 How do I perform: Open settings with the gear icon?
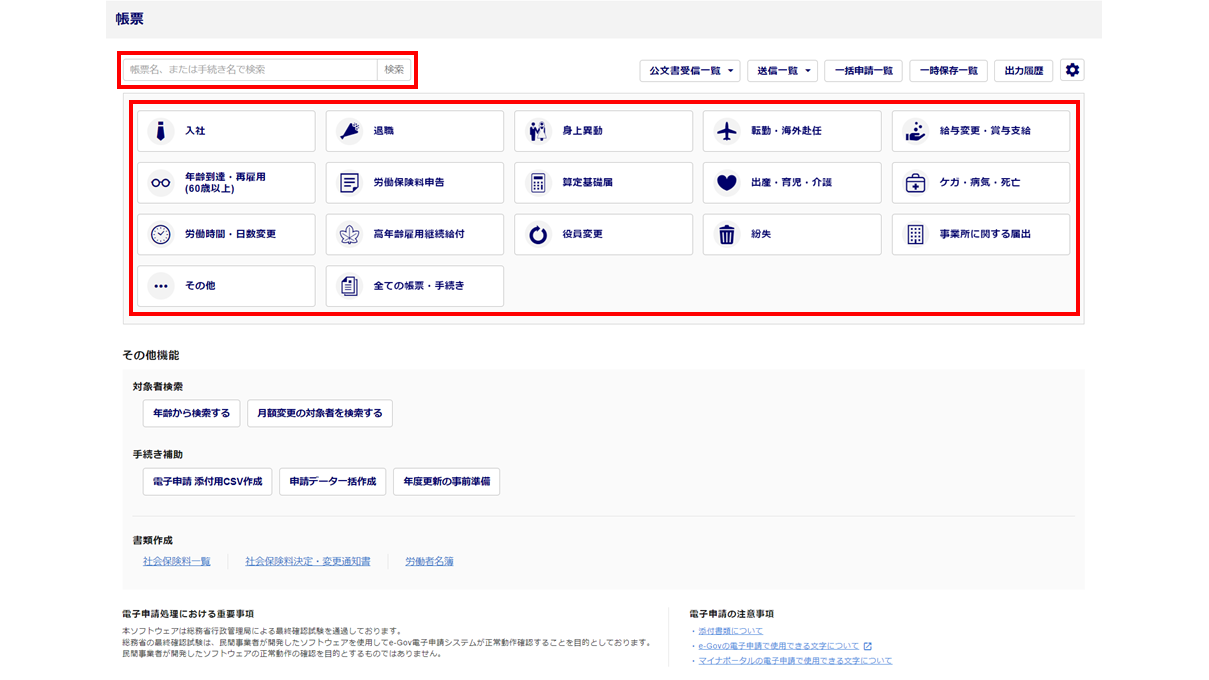pyautogui.click(x=1072, y=70)
